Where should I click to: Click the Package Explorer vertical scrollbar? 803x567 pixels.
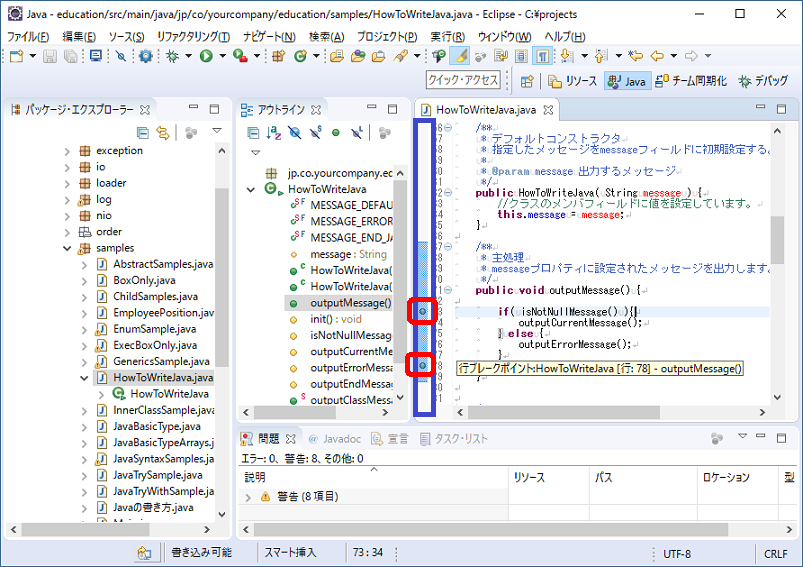coord(221,277)
